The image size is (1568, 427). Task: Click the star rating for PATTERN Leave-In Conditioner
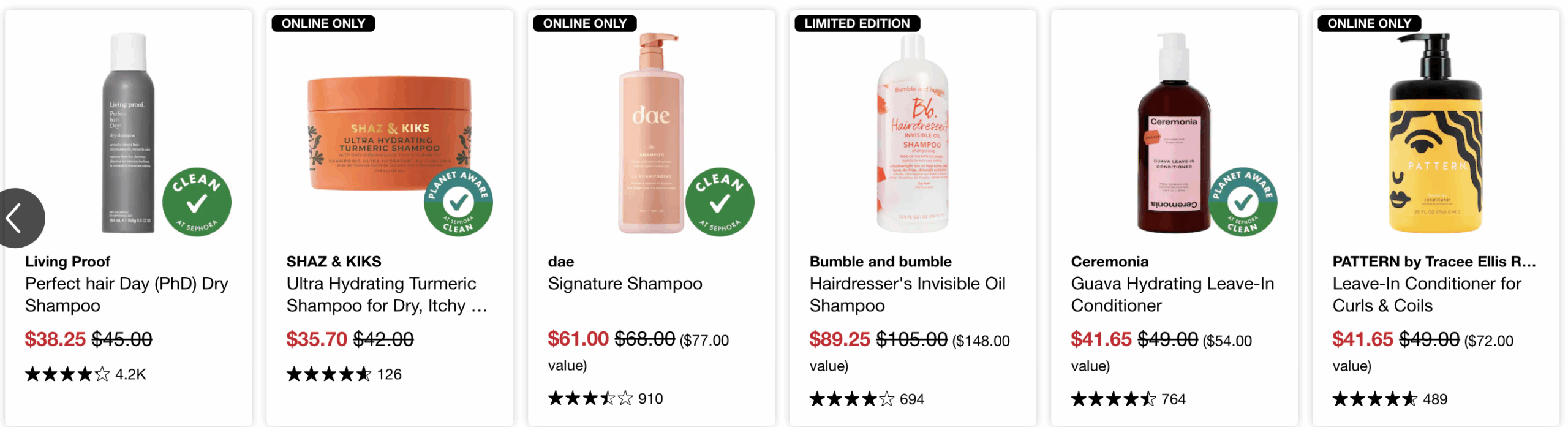[x=1374, y=399]
